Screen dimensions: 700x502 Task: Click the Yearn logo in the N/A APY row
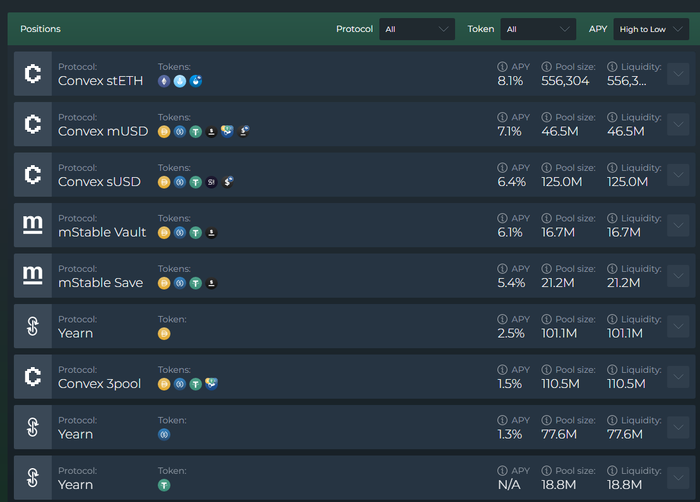pos(33,477)
